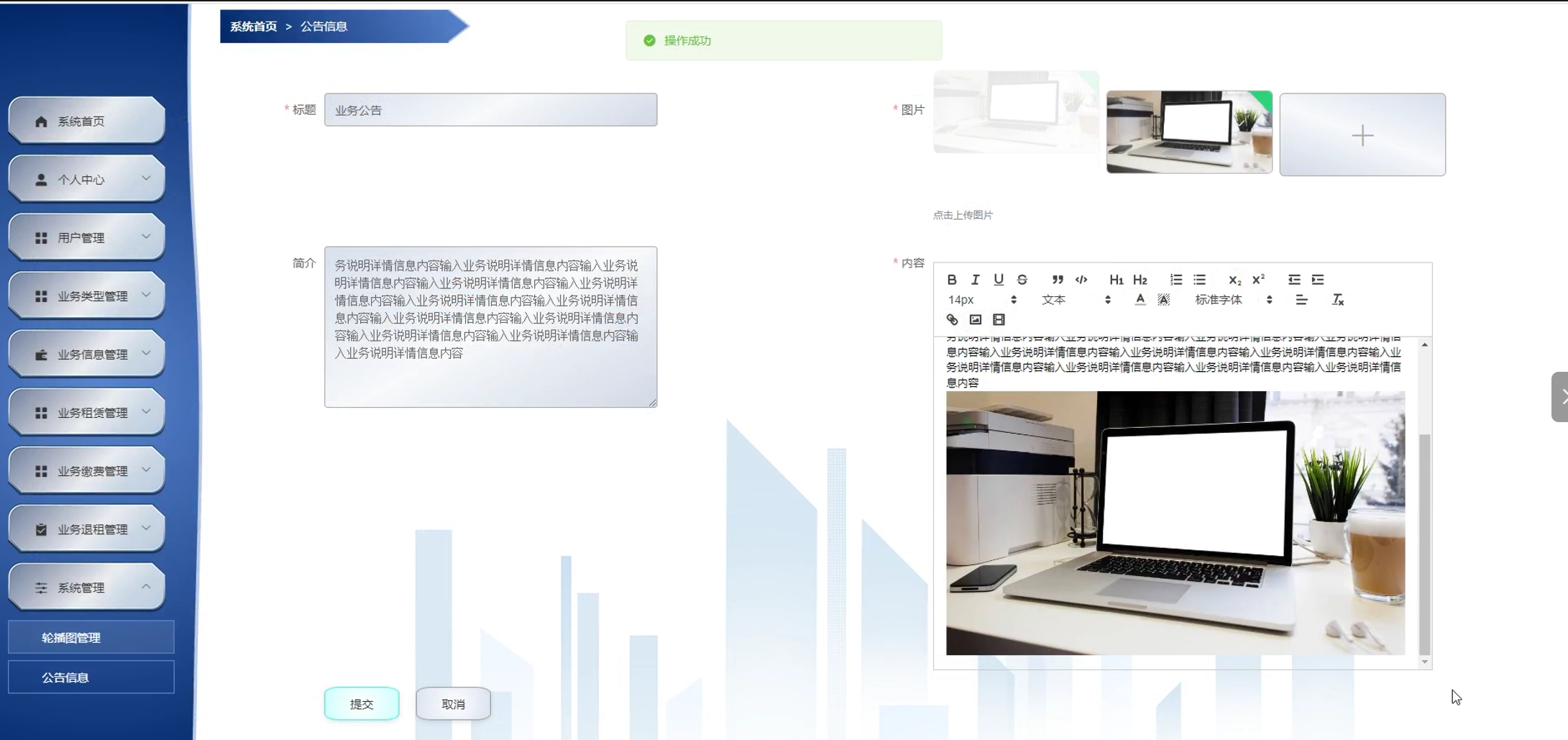The image size is (1568, 740).
Task: Click the 系统首页 home icon
Action: point(41,121)
